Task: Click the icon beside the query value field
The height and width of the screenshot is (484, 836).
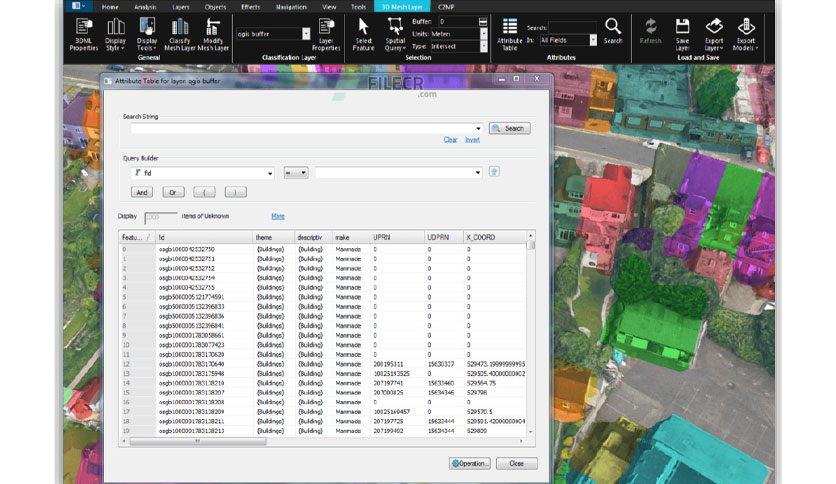Action: pos(494,172)
